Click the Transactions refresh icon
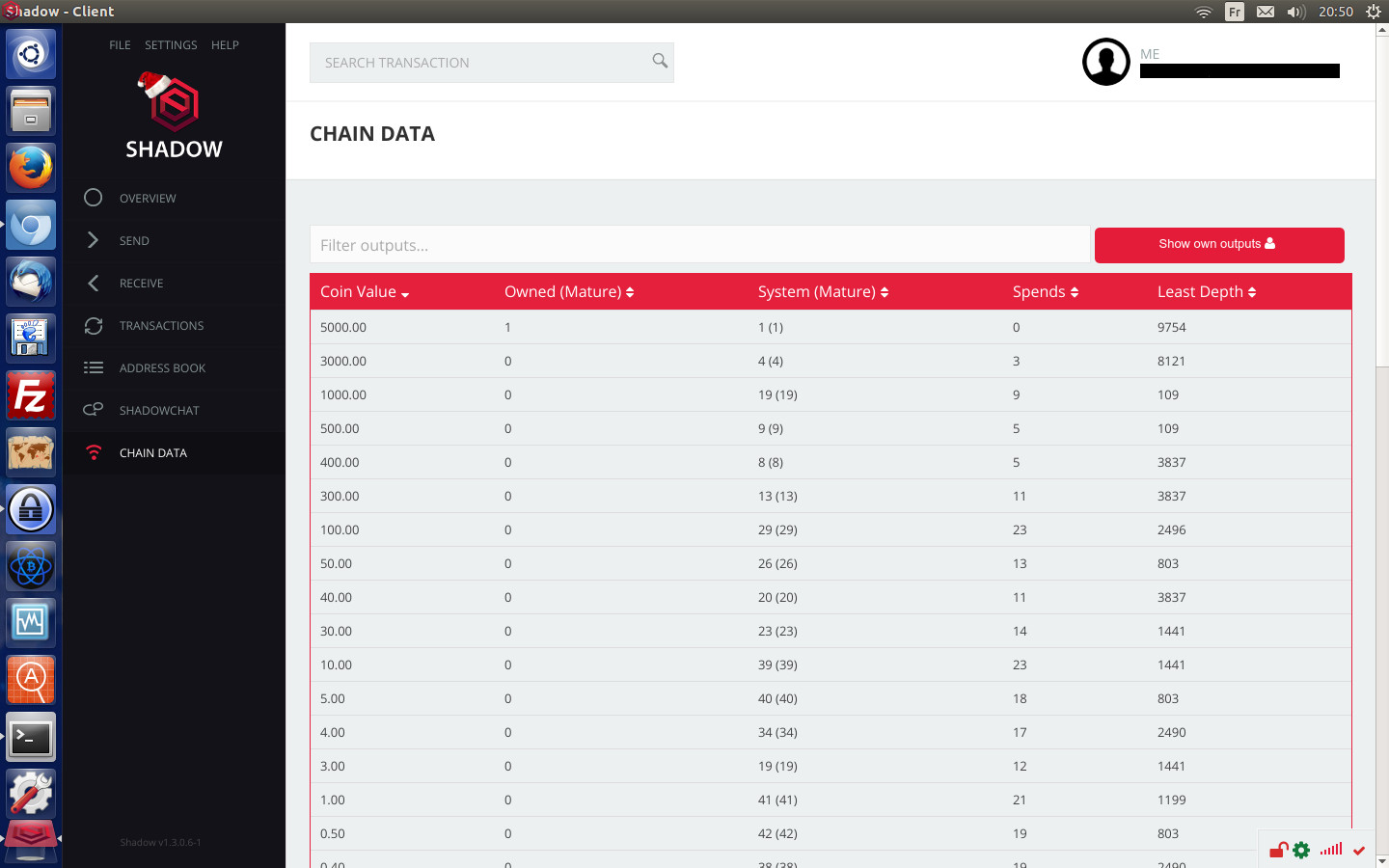Image resolution: width=1389 pixels, height=868 pixels. (93, 326)
